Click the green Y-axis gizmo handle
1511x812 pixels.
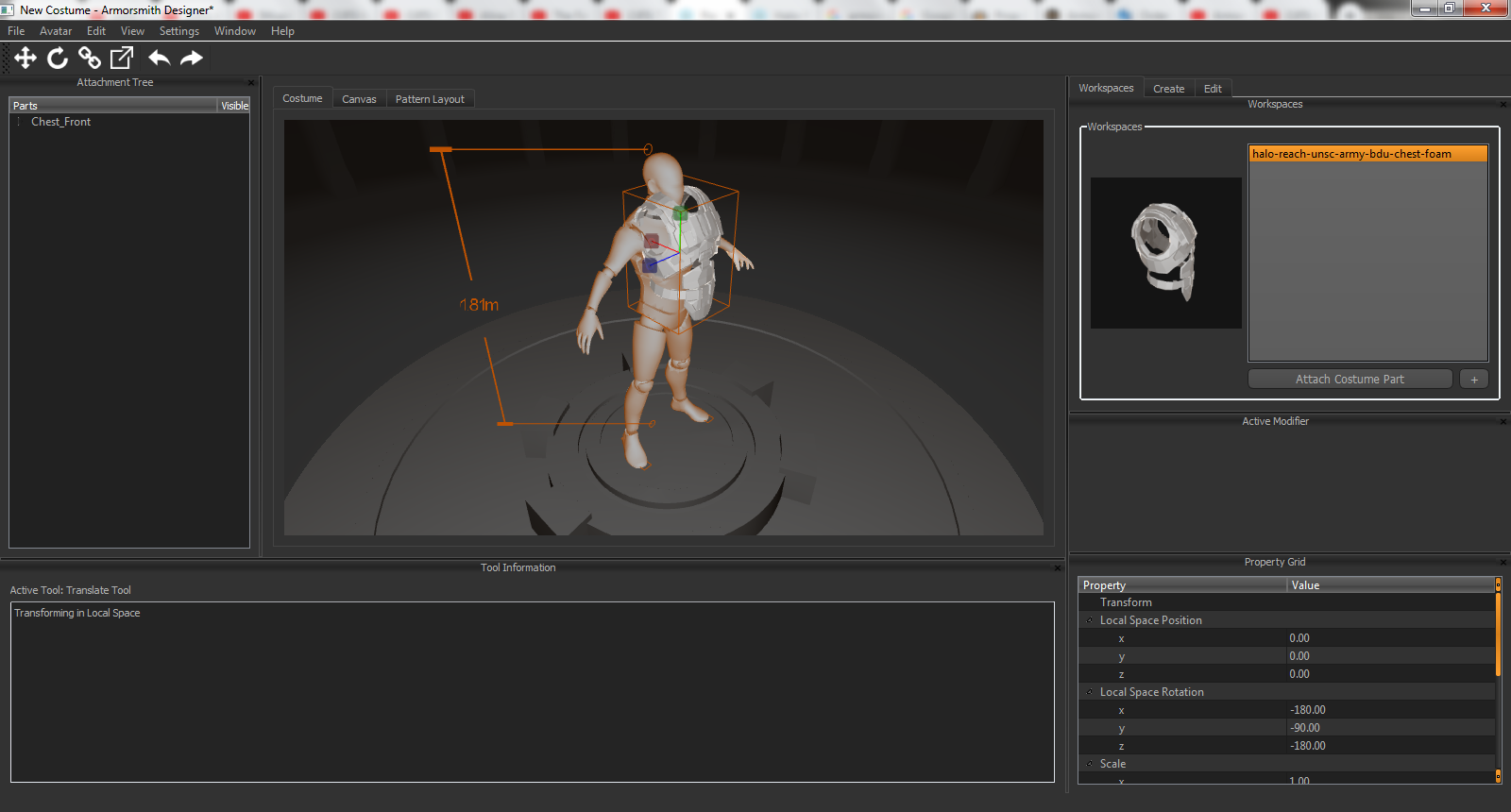(x=680, y=214)
